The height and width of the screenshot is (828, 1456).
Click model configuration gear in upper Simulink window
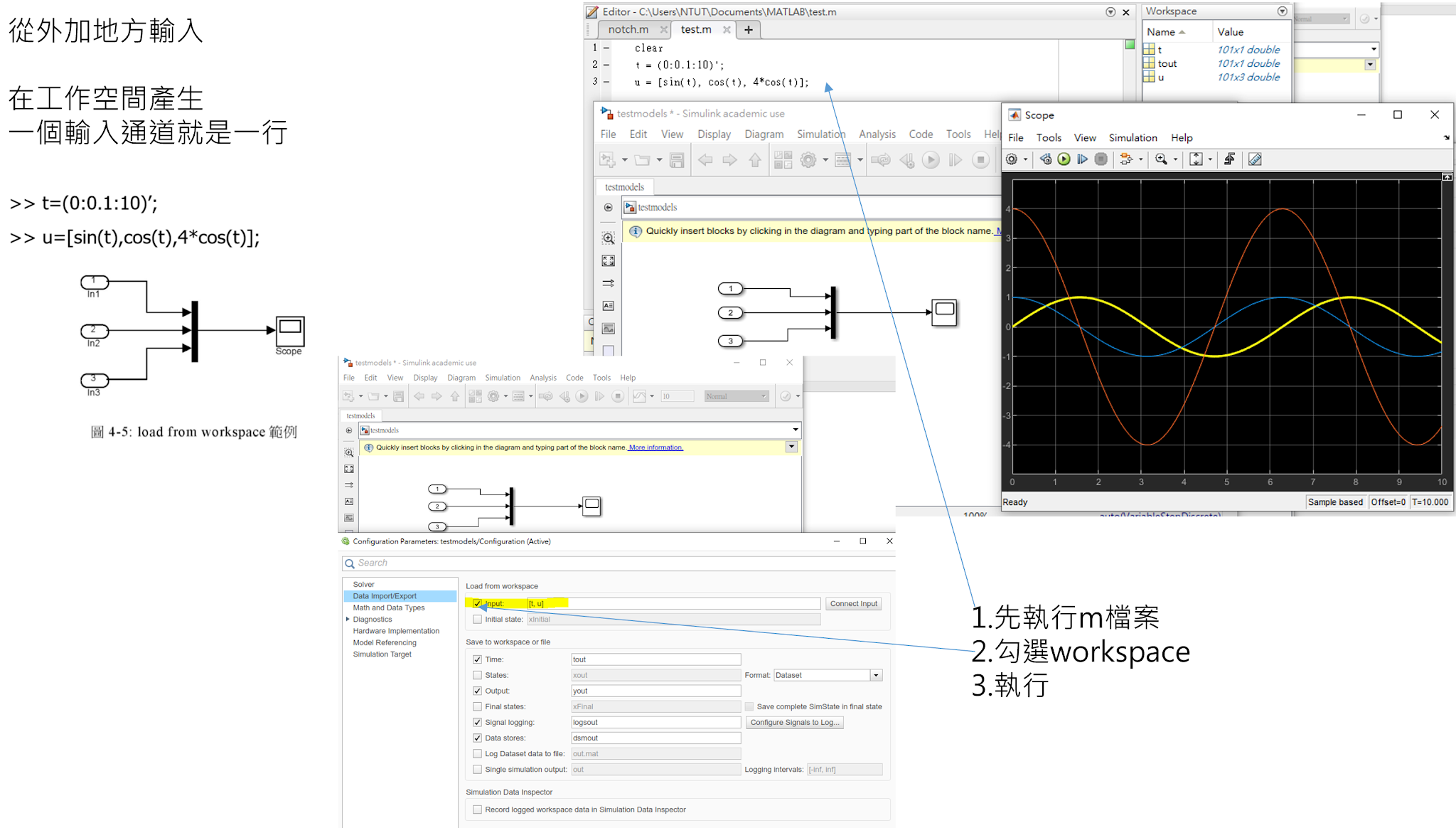(808, 160)
